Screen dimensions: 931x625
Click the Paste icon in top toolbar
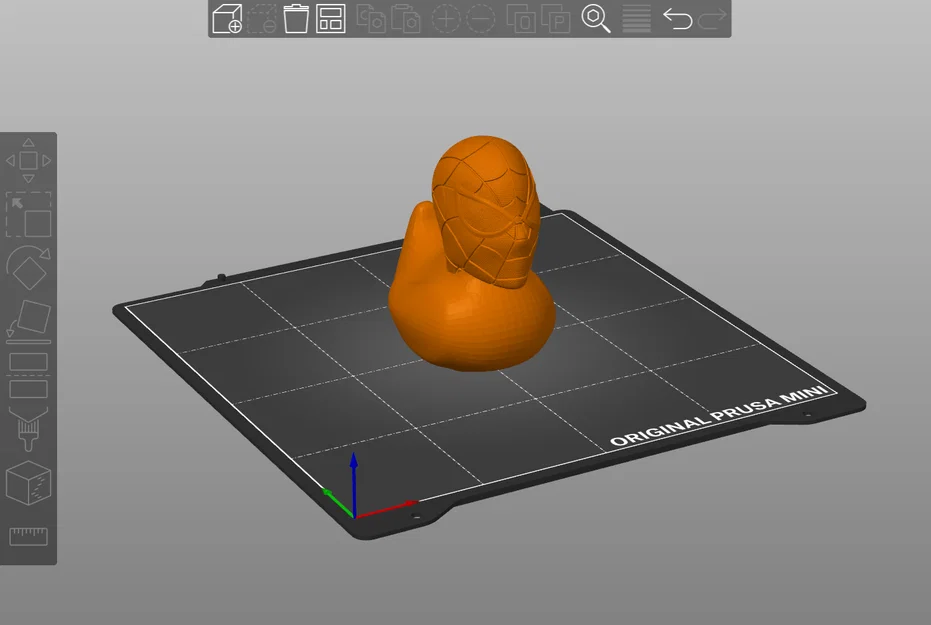(x=406, y=18)
